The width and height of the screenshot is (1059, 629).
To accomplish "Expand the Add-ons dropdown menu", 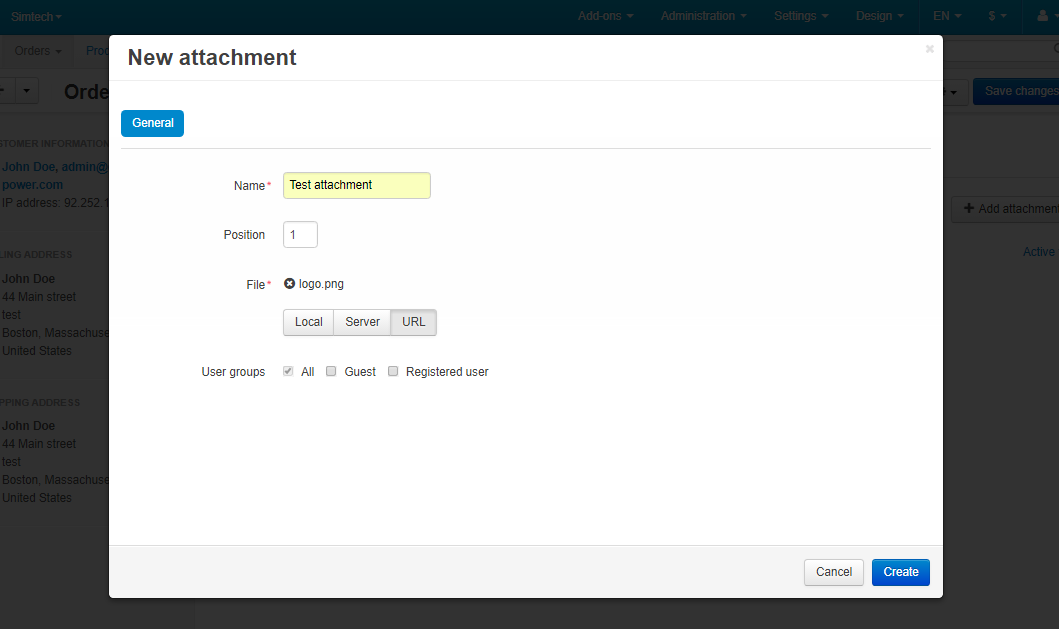I will pyautogui.click(x=605, y=16).
